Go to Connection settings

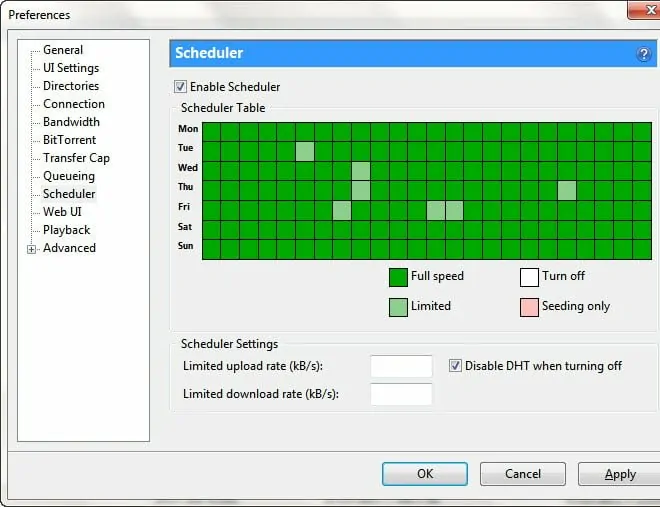(74, 104)
